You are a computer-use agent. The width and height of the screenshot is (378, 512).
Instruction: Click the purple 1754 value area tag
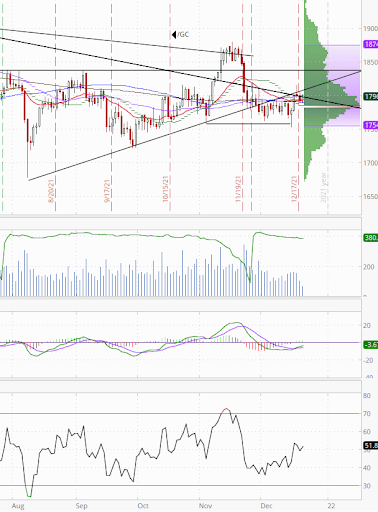click(371, 125)
